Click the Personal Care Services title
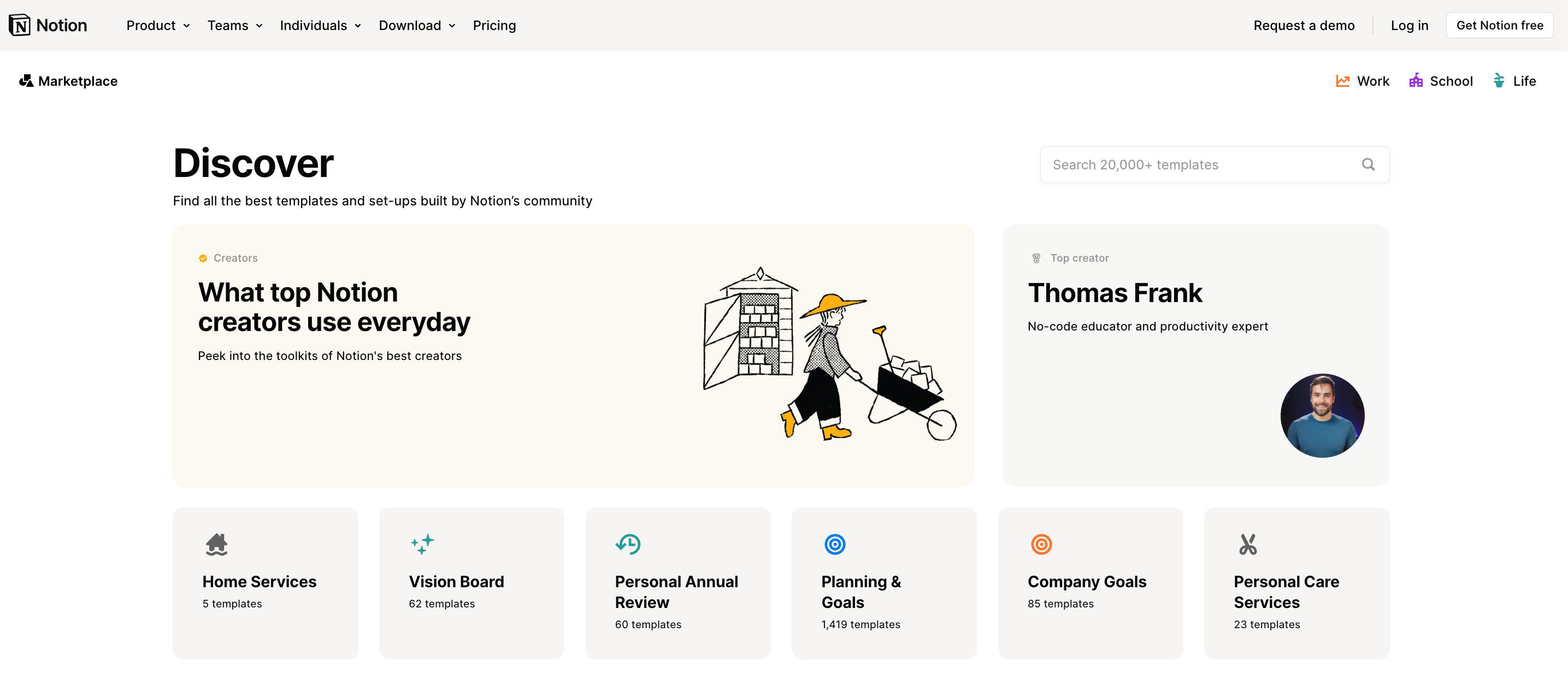The height and width of the screenshot is (685, 1568). point(1286,592)
